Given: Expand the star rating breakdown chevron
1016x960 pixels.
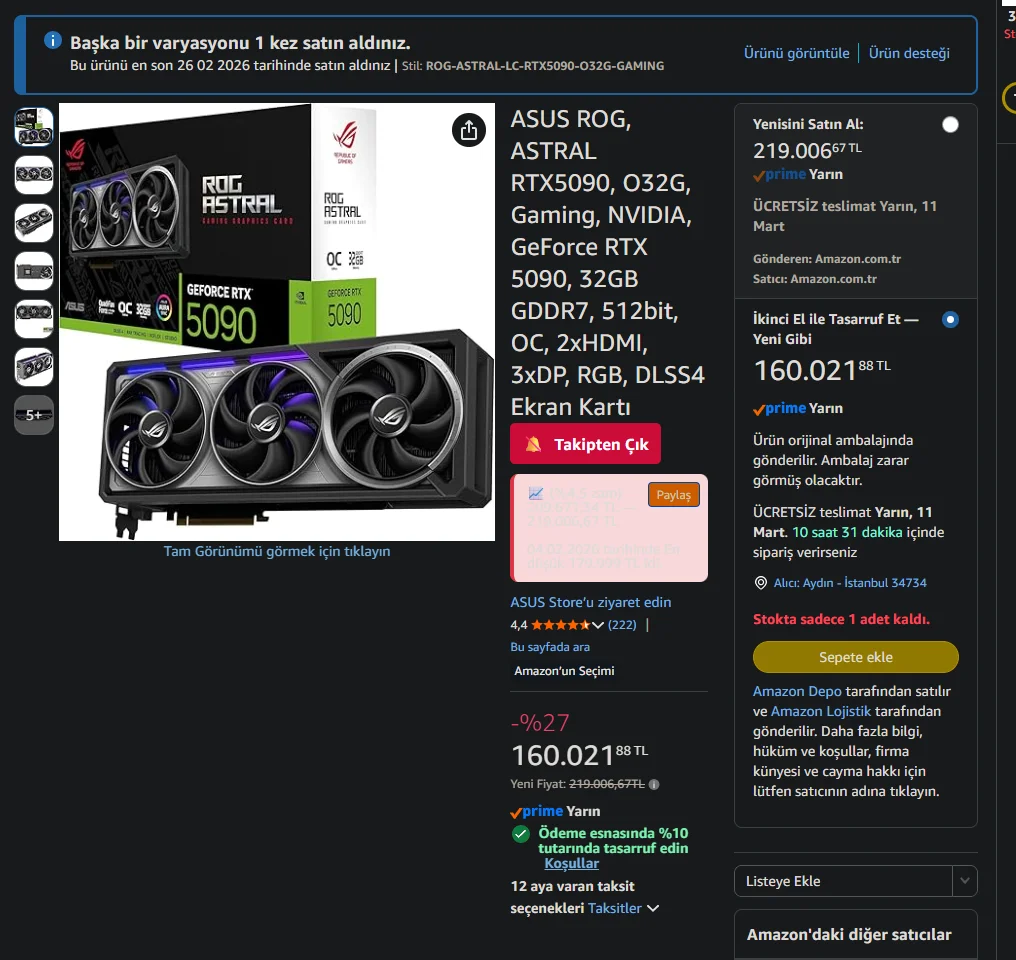Looking at the screenshot, I should (597, 625).
